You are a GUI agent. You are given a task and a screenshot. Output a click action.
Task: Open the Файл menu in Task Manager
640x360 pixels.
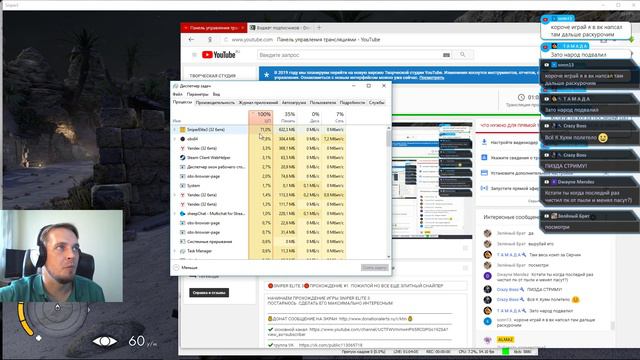click(x=178, y=94)
